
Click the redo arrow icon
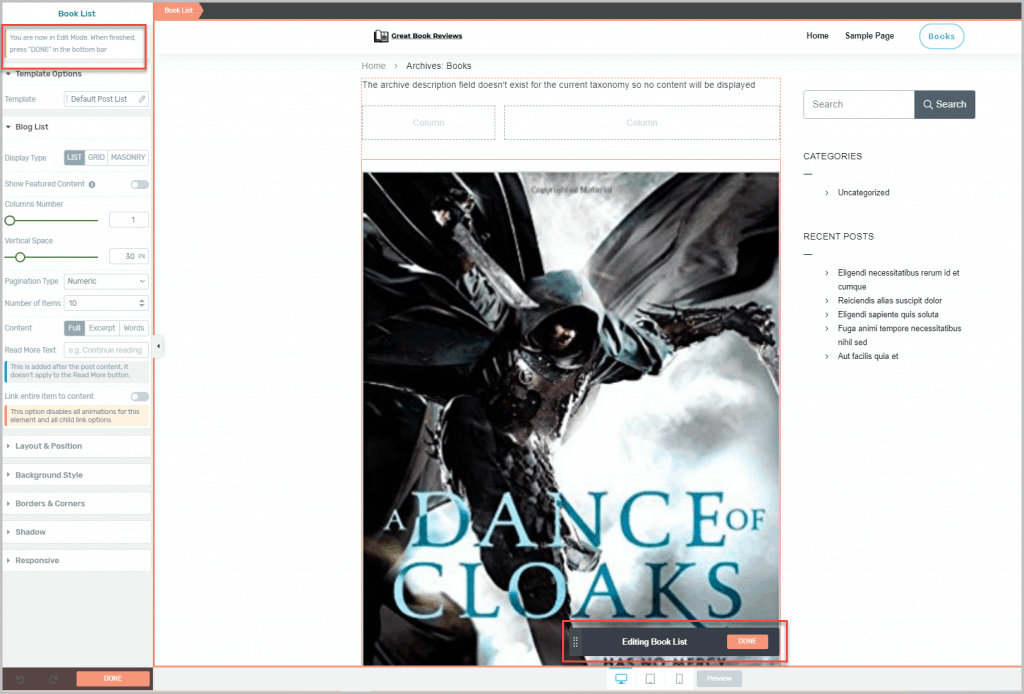pyautogui.click(x=53, y=679)
